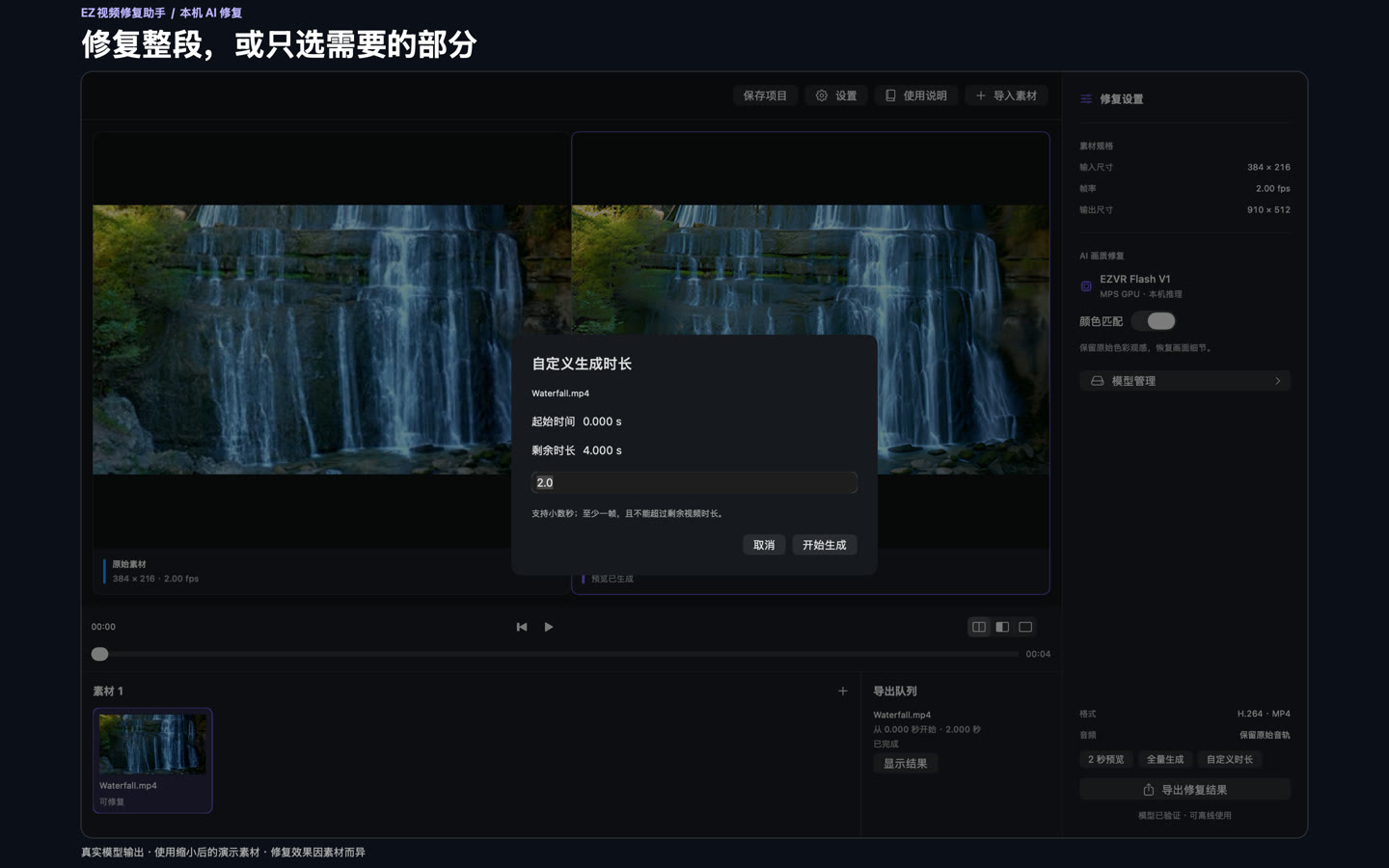Click the 00:04 end time label
The width and height of the screenshot is (1389, 868).
[x=1038, y=654]
